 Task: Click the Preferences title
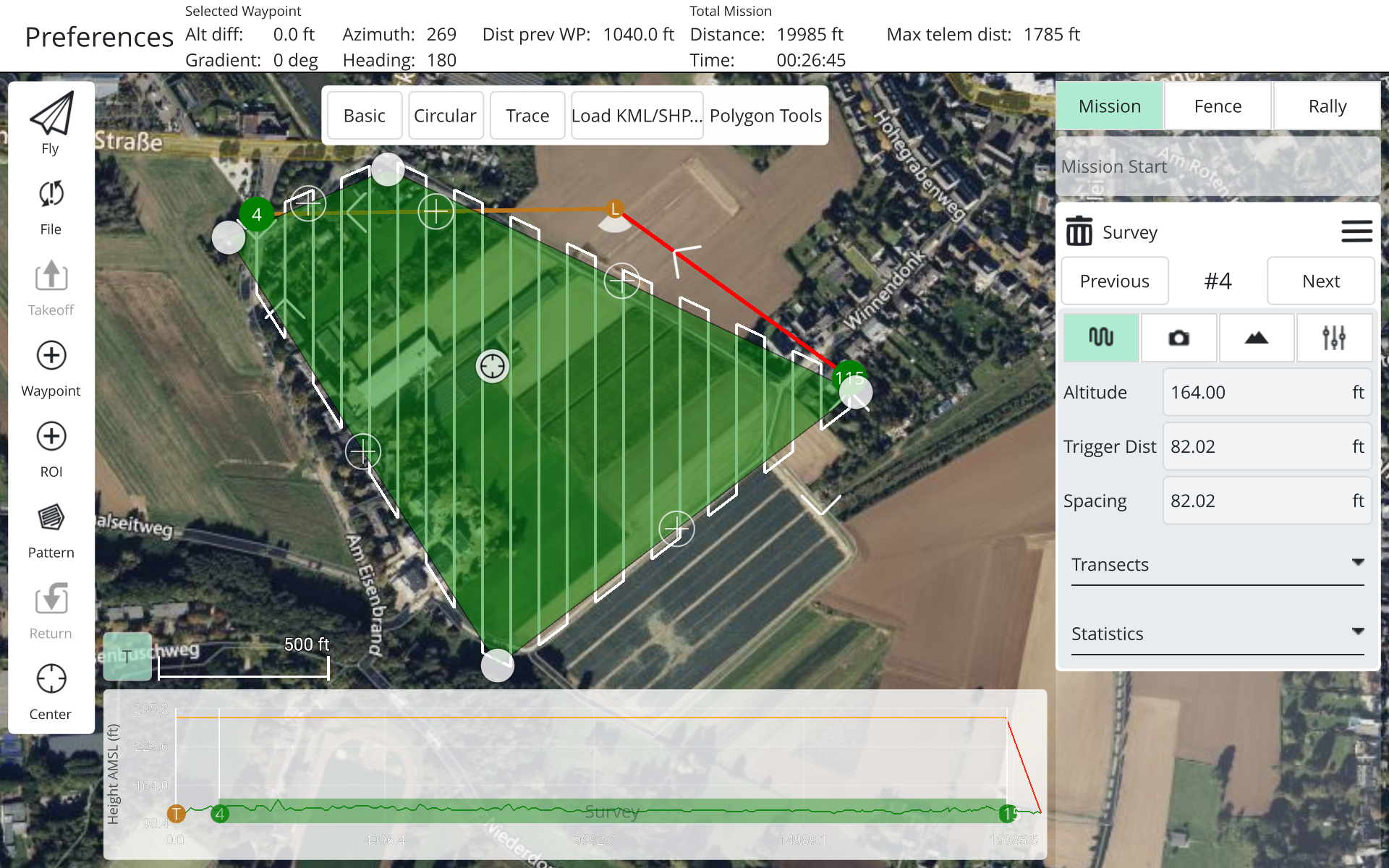(99, 37)
